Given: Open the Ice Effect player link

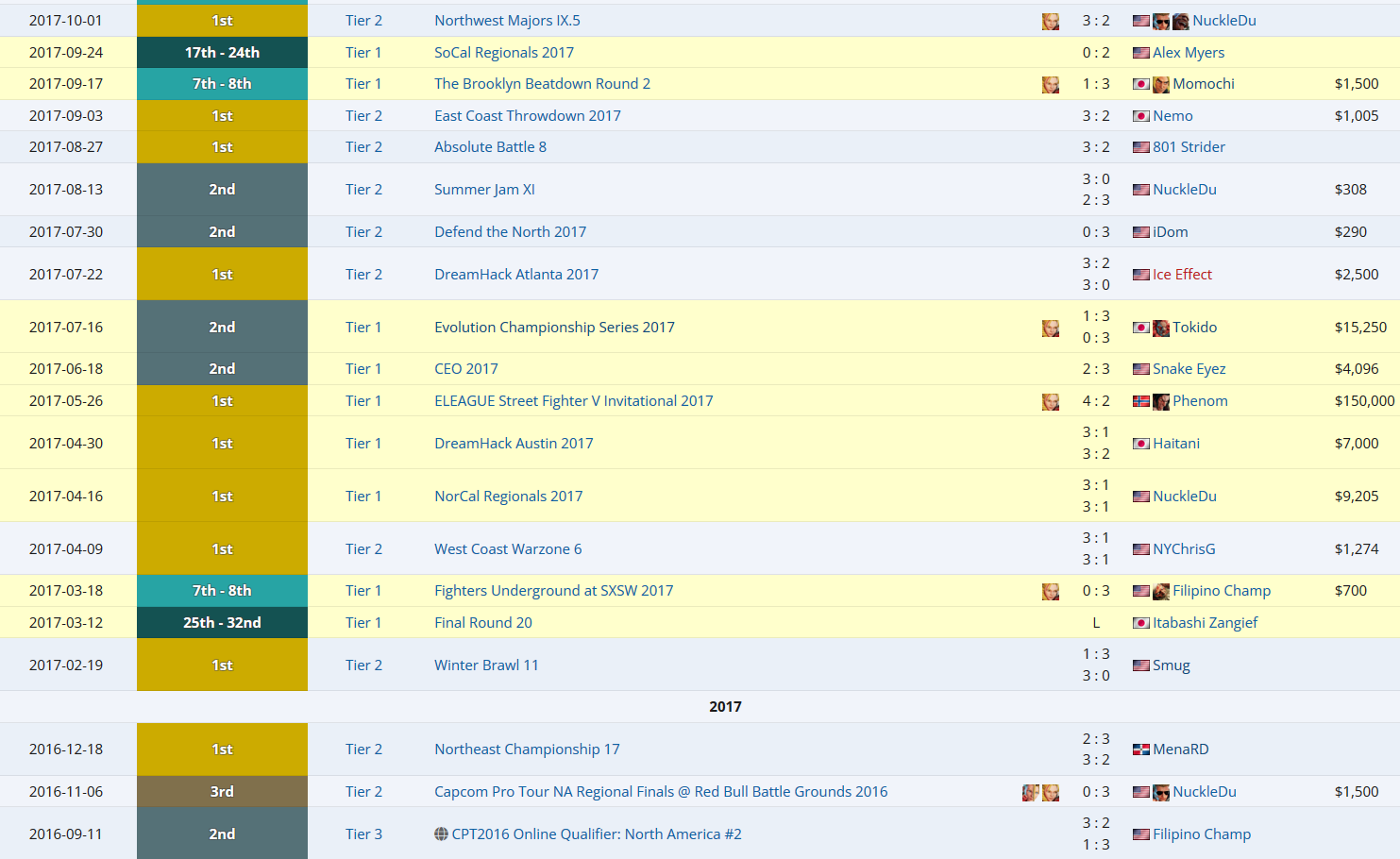Looking at the screenshot, I should pos(1182,275).
